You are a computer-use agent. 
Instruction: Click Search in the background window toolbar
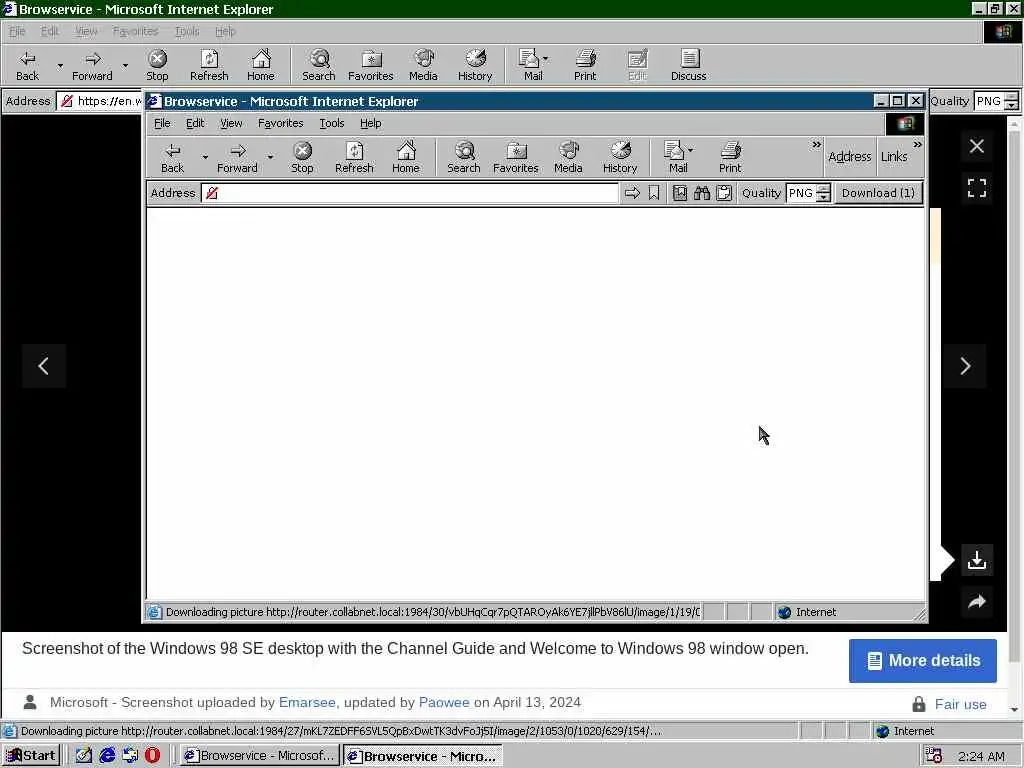pos(319,65)
